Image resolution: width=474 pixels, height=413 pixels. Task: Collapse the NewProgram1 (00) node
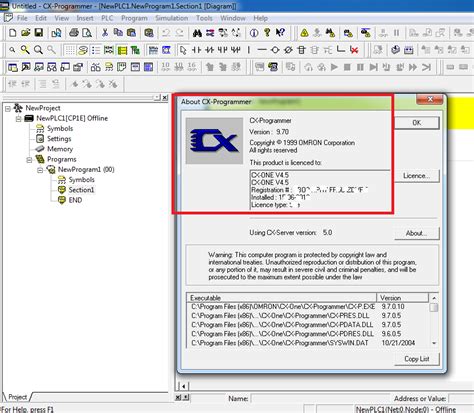point(40,170)
